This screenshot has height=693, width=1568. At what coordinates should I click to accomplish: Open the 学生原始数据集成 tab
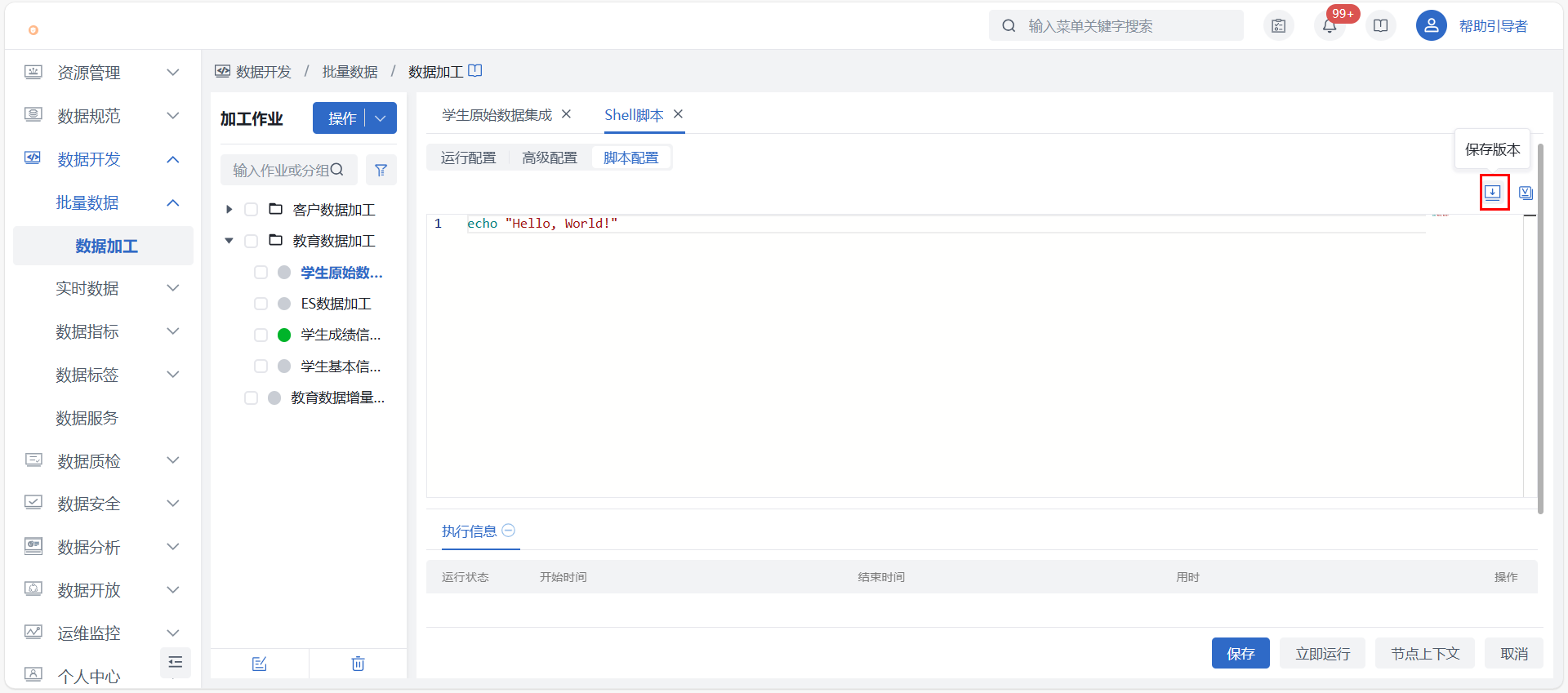(x=497, y=115)
